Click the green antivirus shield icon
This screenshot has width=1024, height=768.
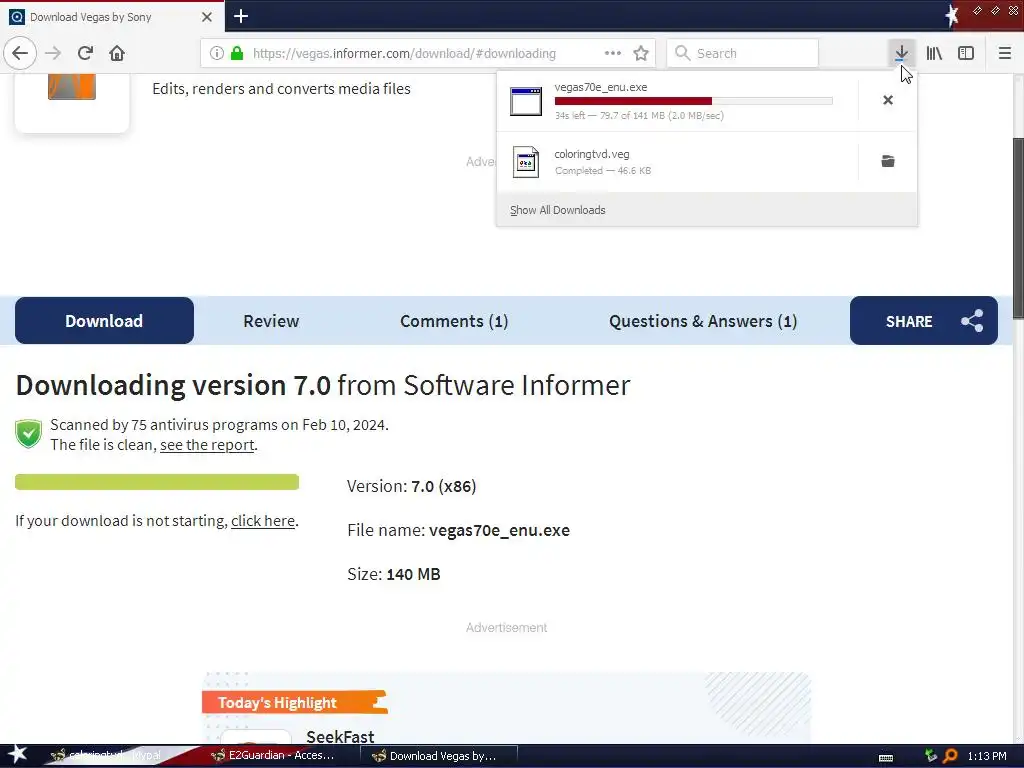[x=29, y=434]
